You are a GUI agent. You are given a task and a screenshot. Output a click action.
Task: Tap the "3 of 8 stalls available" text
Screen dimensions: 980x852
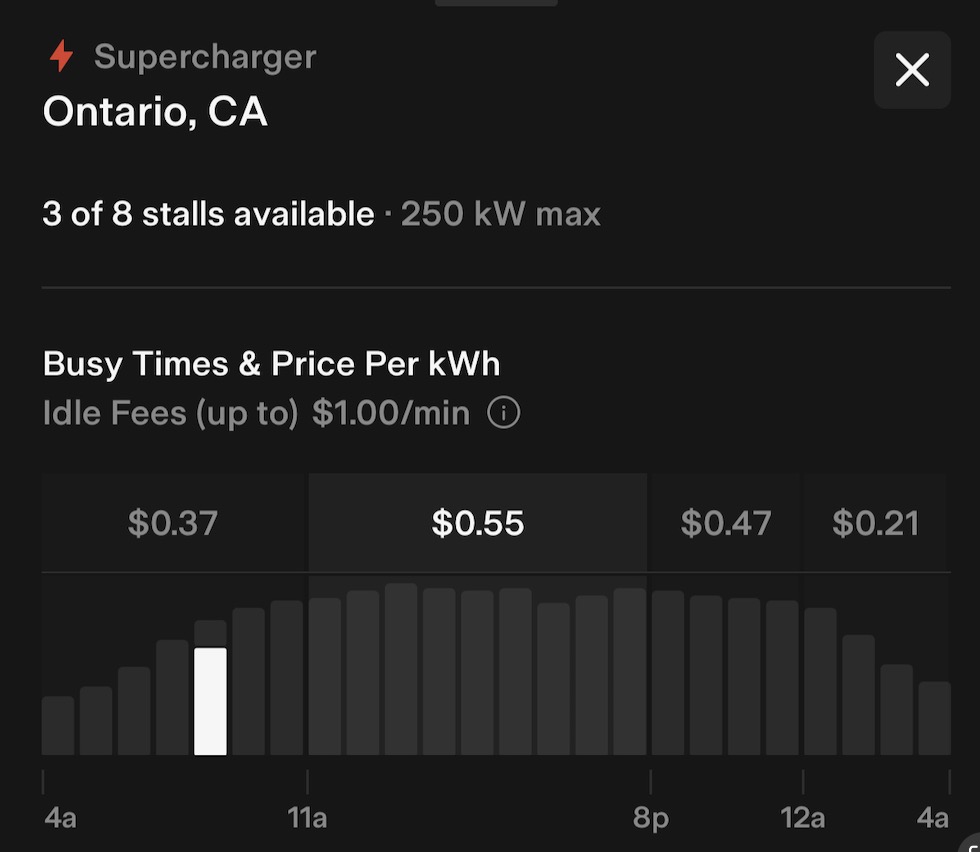click(x=208, y=214)
